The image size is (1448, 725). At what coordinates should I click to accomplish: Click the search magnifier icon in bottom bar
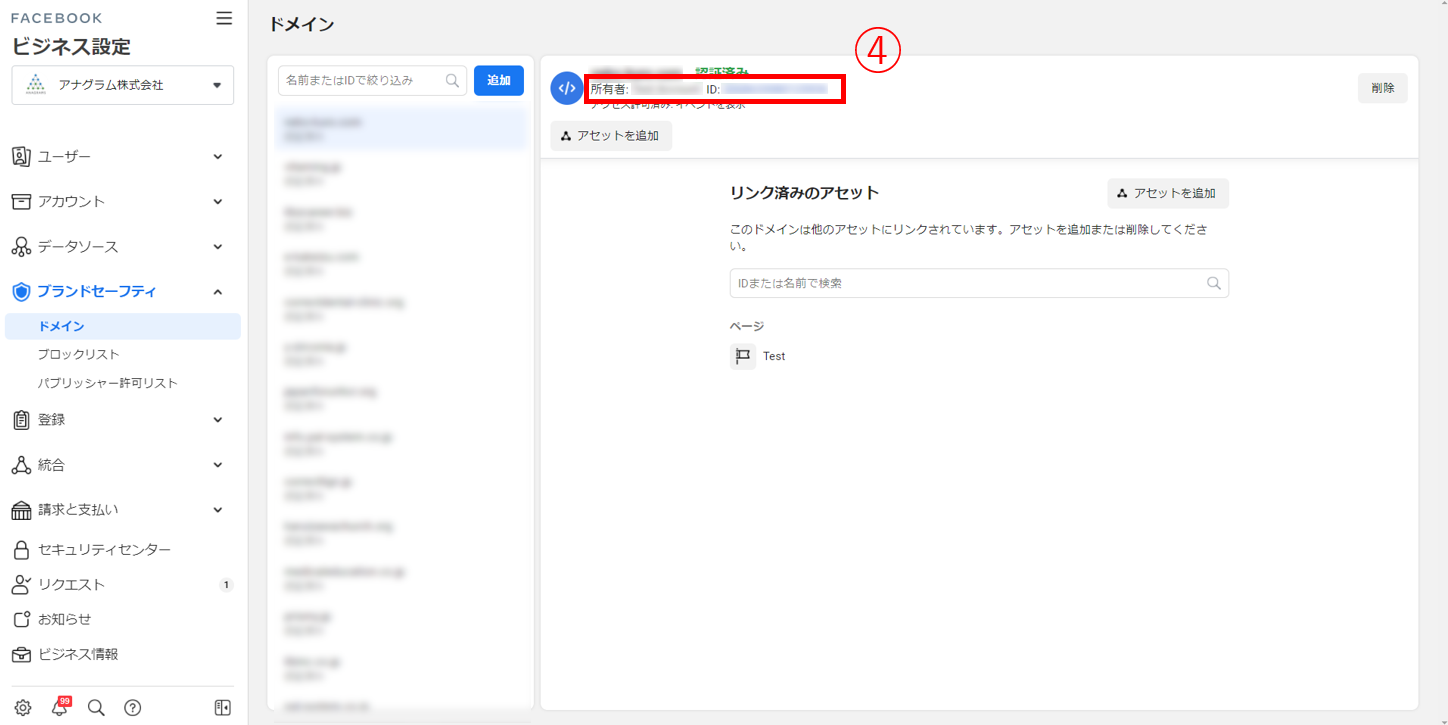(96, 707)
